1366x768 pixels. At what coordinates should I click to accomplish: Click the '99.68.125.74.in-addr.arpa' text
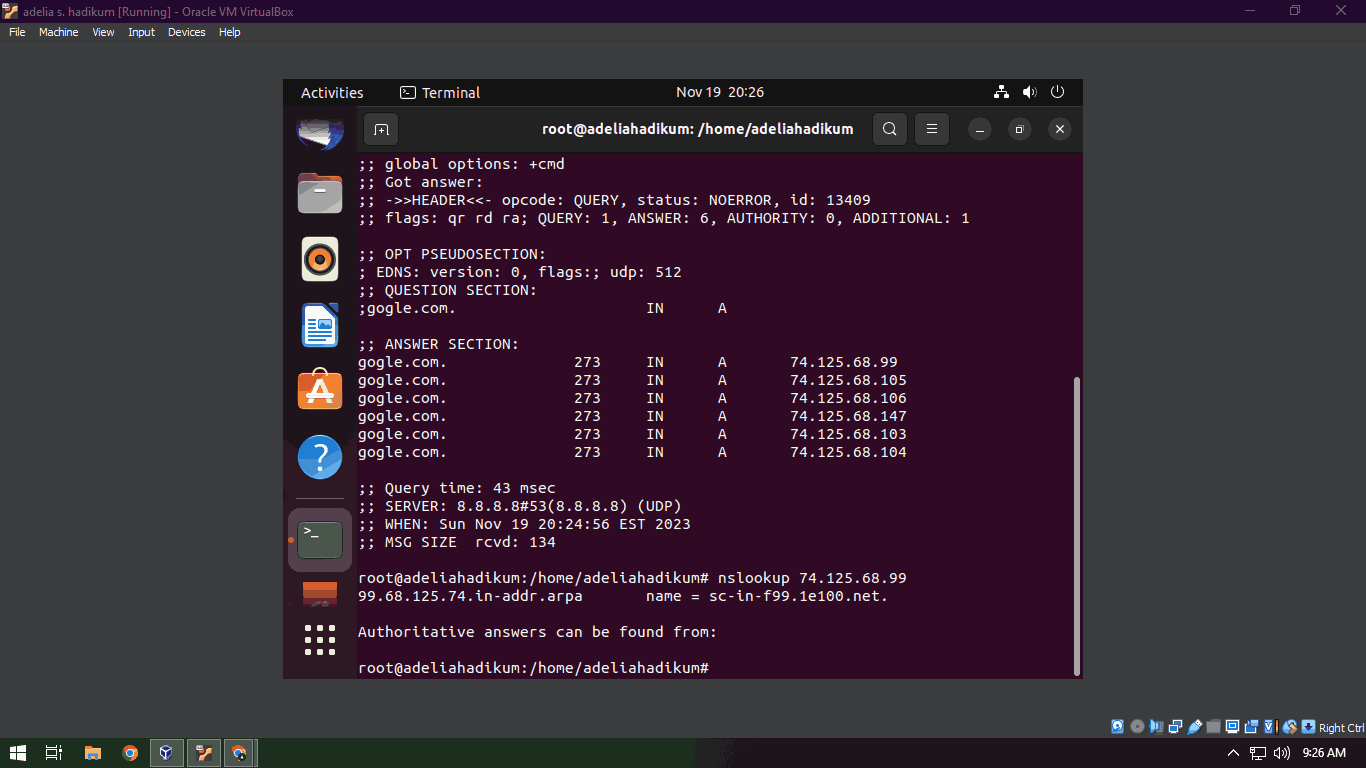click(470, 596)
